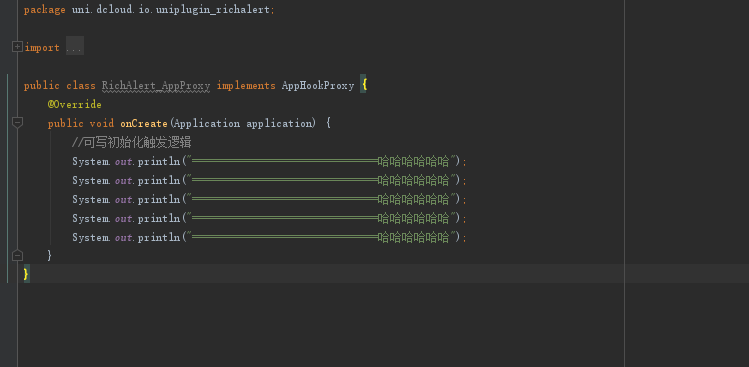Open the folded "..." import placeholder
This screenshot has height=367, width=749.
[75, 46]
